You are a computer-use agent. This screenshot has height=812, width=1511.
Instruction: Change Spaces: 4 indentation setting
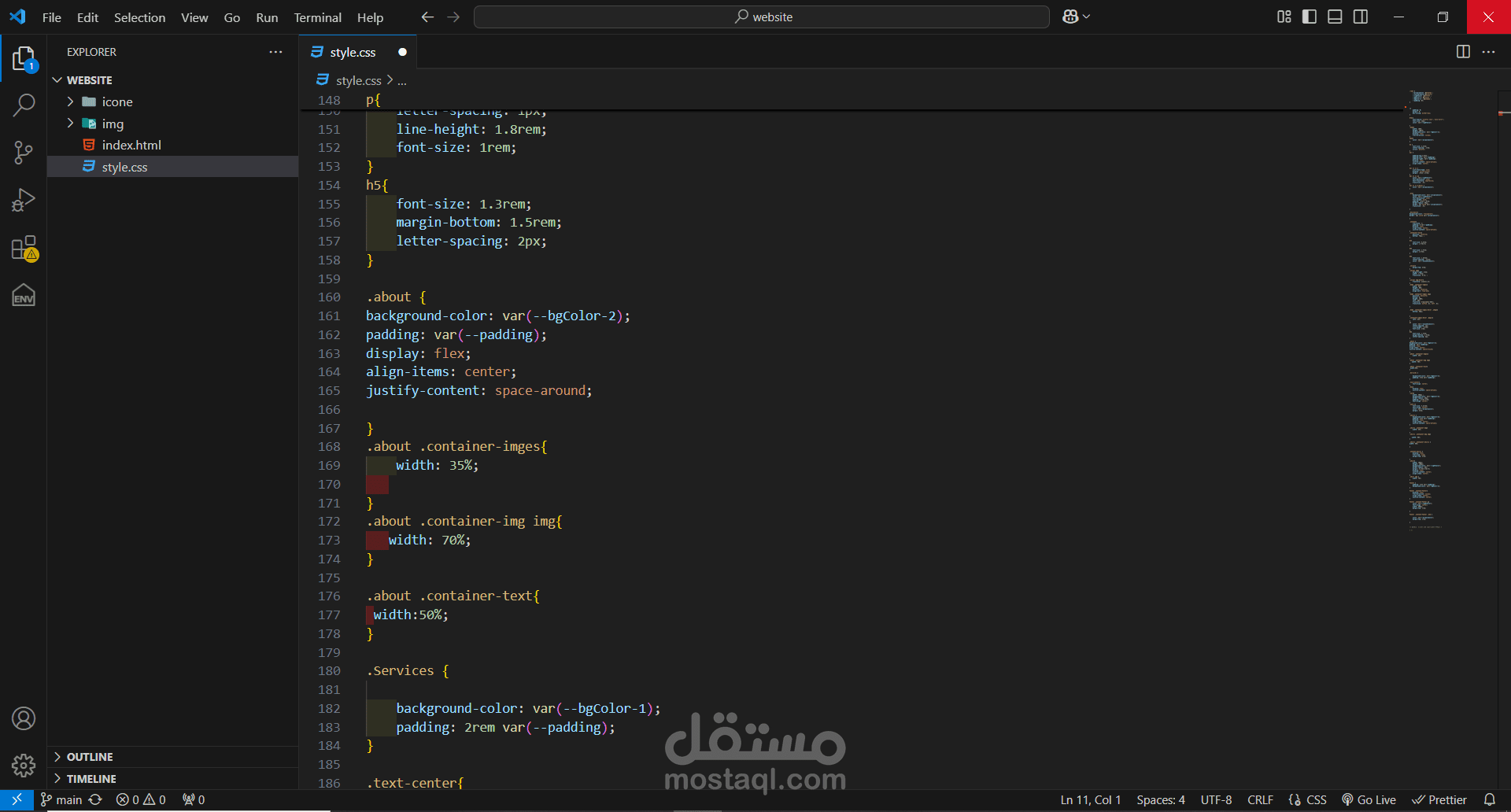coord(1161,799)
